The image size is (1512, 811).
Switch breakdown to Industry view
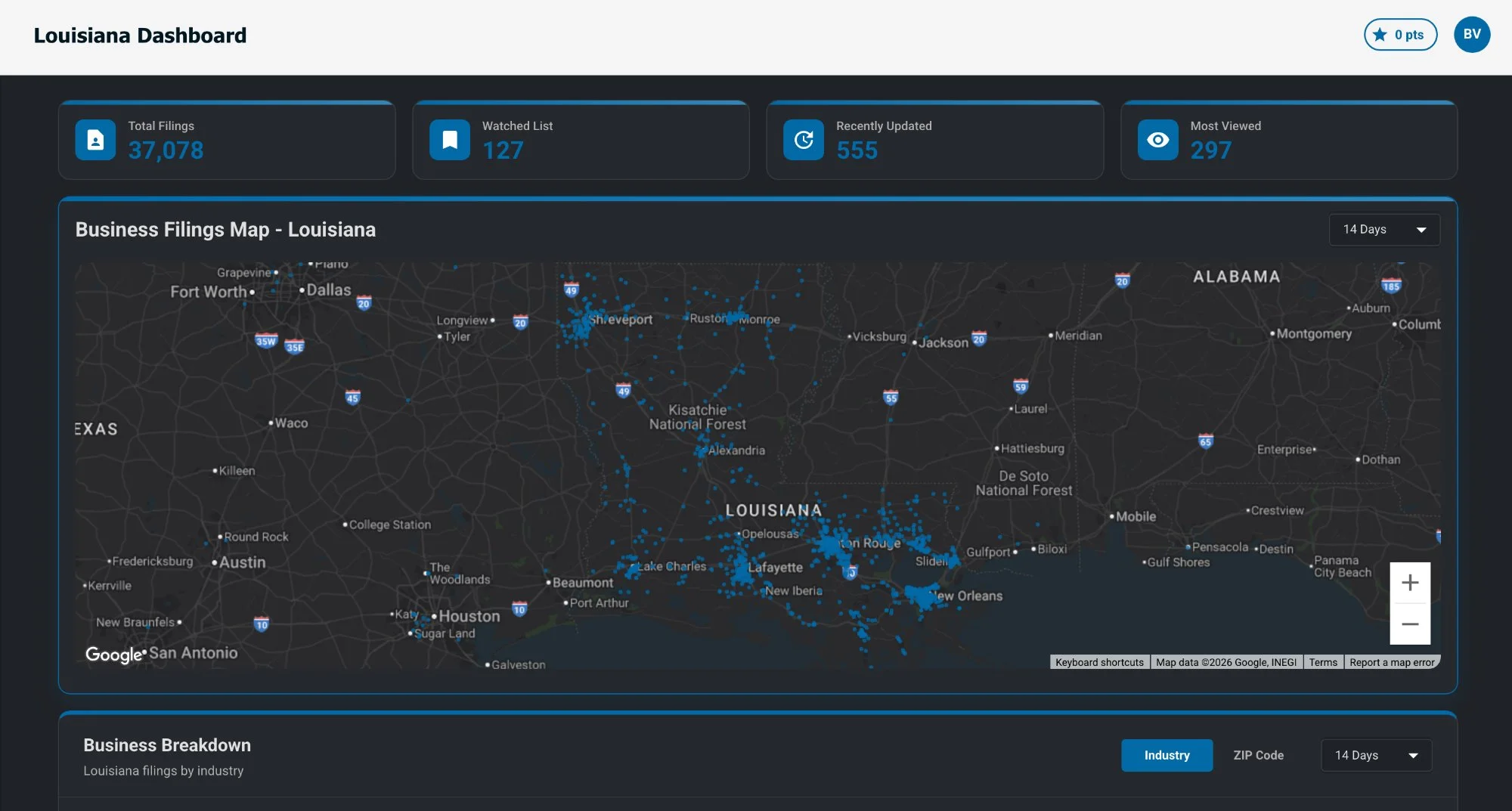pyautogui.click(x=1166, y=755)
